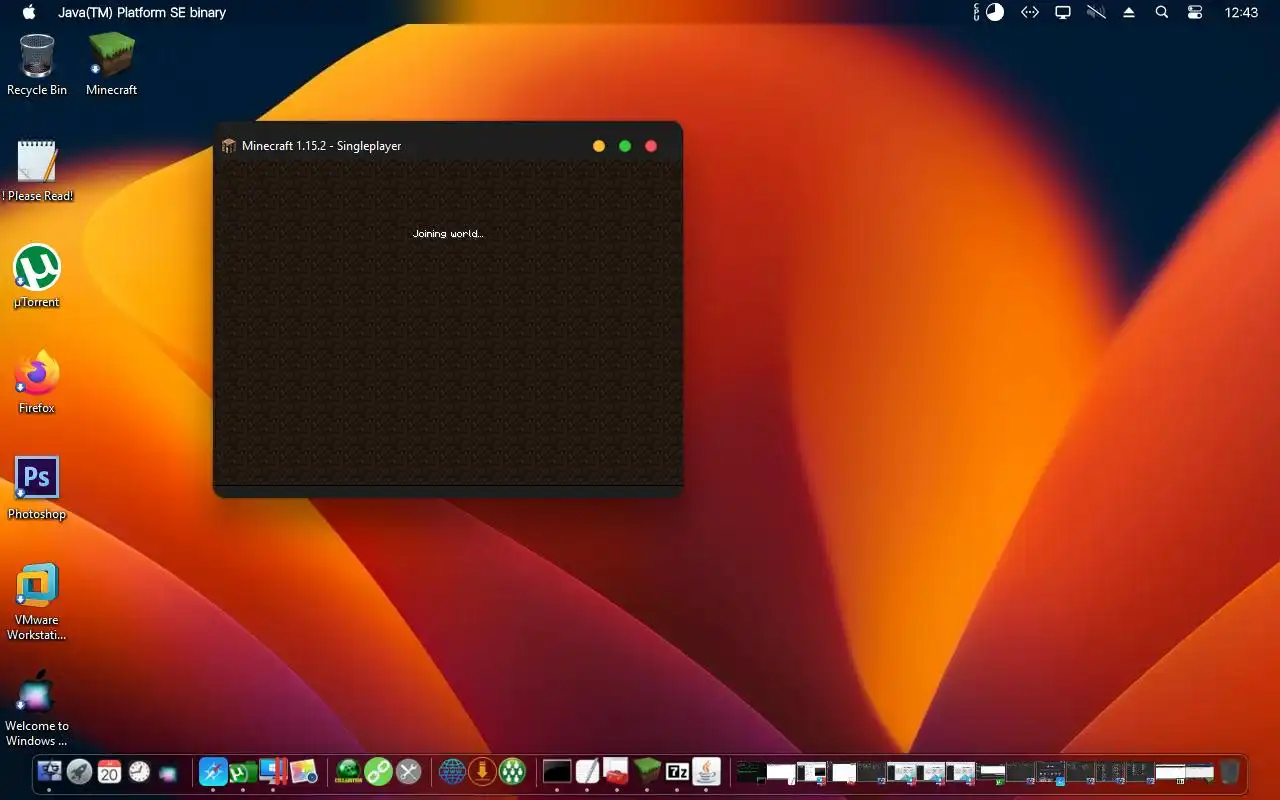Open the green dotted circle icon in dock

[x=512, y=771]
